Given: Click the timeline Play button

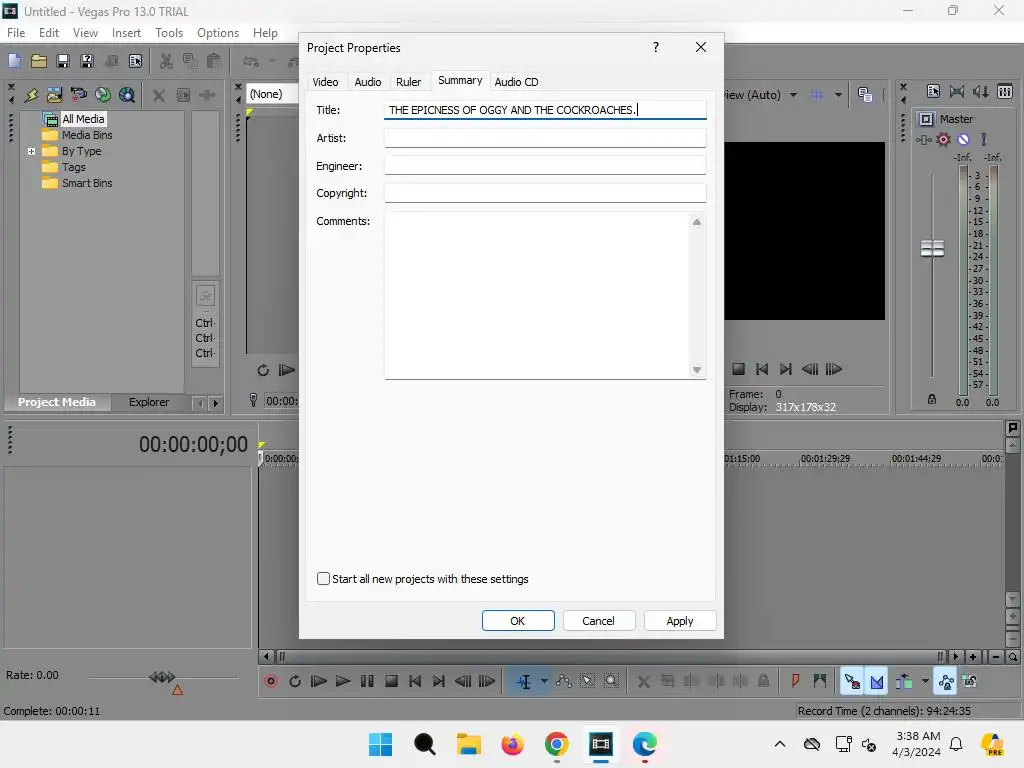Looking at the screenshot, I should coord(343,681).
